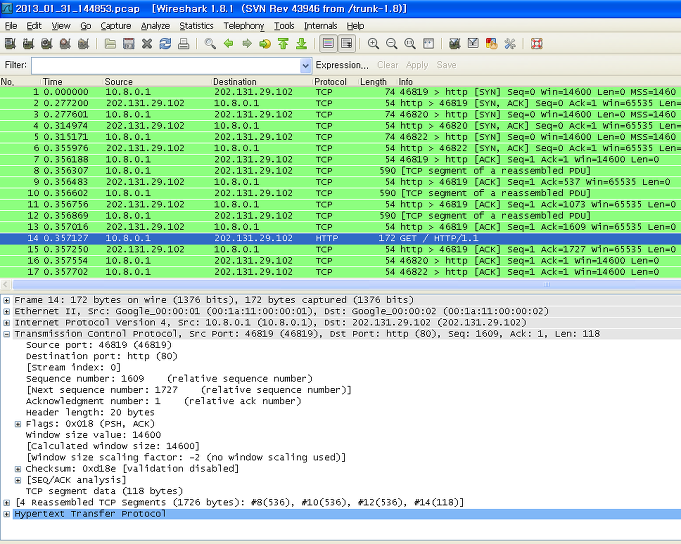Open the filter history dropdown arrow
The image size is (681, 544).
[x=306, y=66]
